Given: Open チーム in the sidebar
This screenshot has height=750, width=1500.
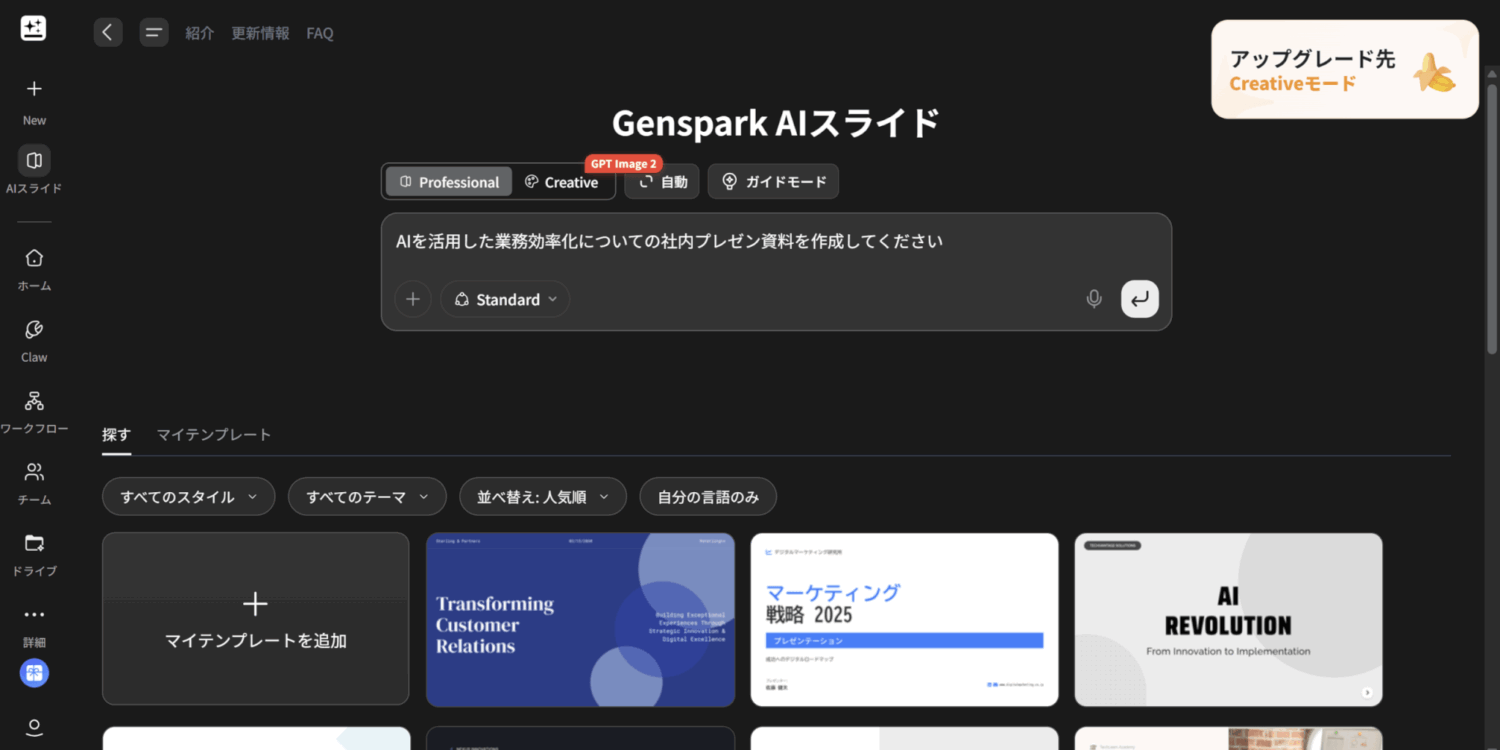Looking at the screenshot, I should 34,482.
